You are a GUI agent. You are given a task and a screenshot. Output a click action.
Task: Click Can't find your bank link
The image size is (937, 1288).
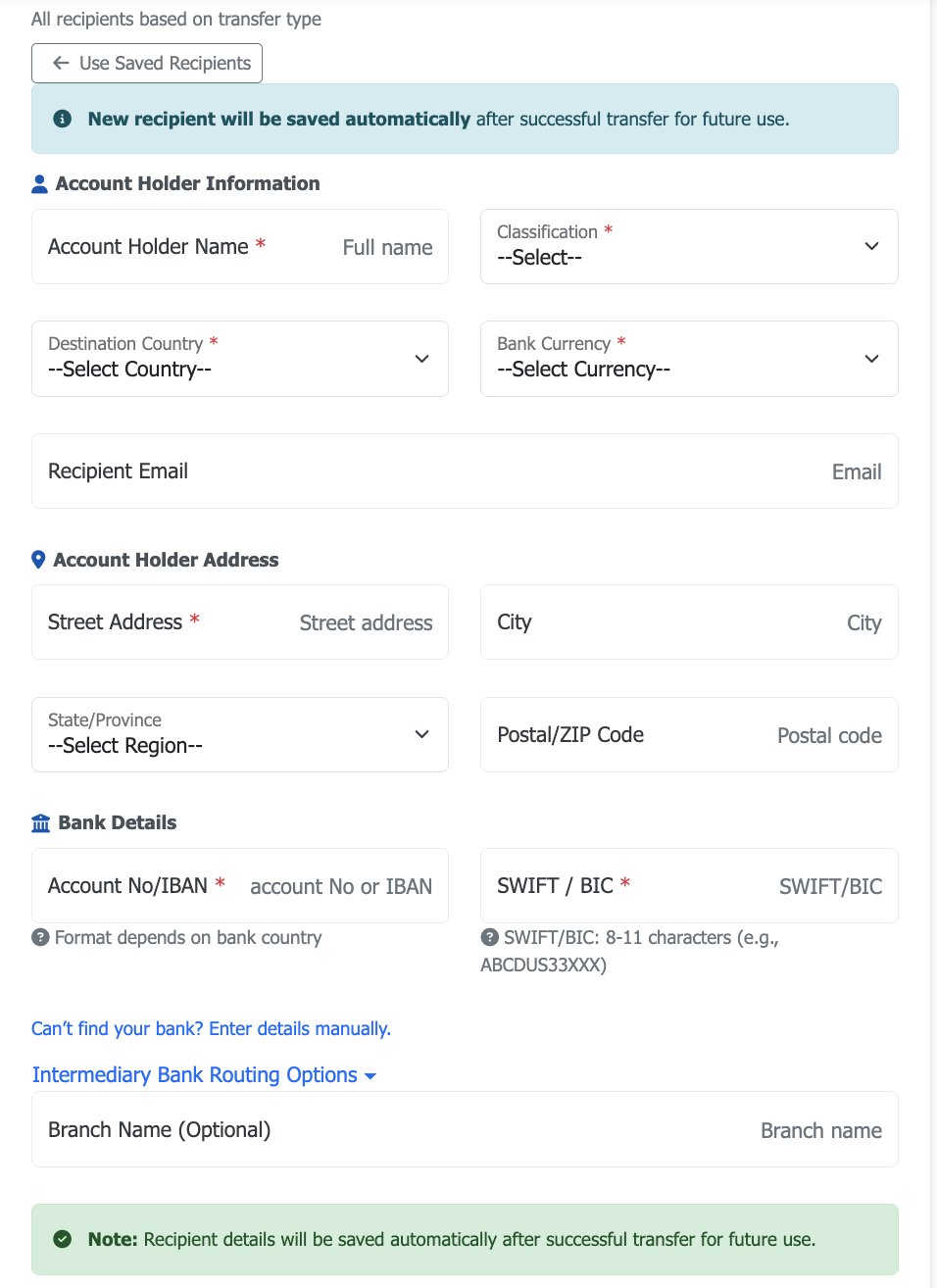click(211, 1028)
